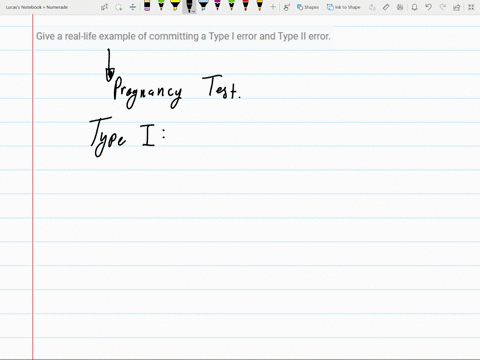This screenshot has height=360, width=480.
Task: Select the text selection tool
Action: 104,7
